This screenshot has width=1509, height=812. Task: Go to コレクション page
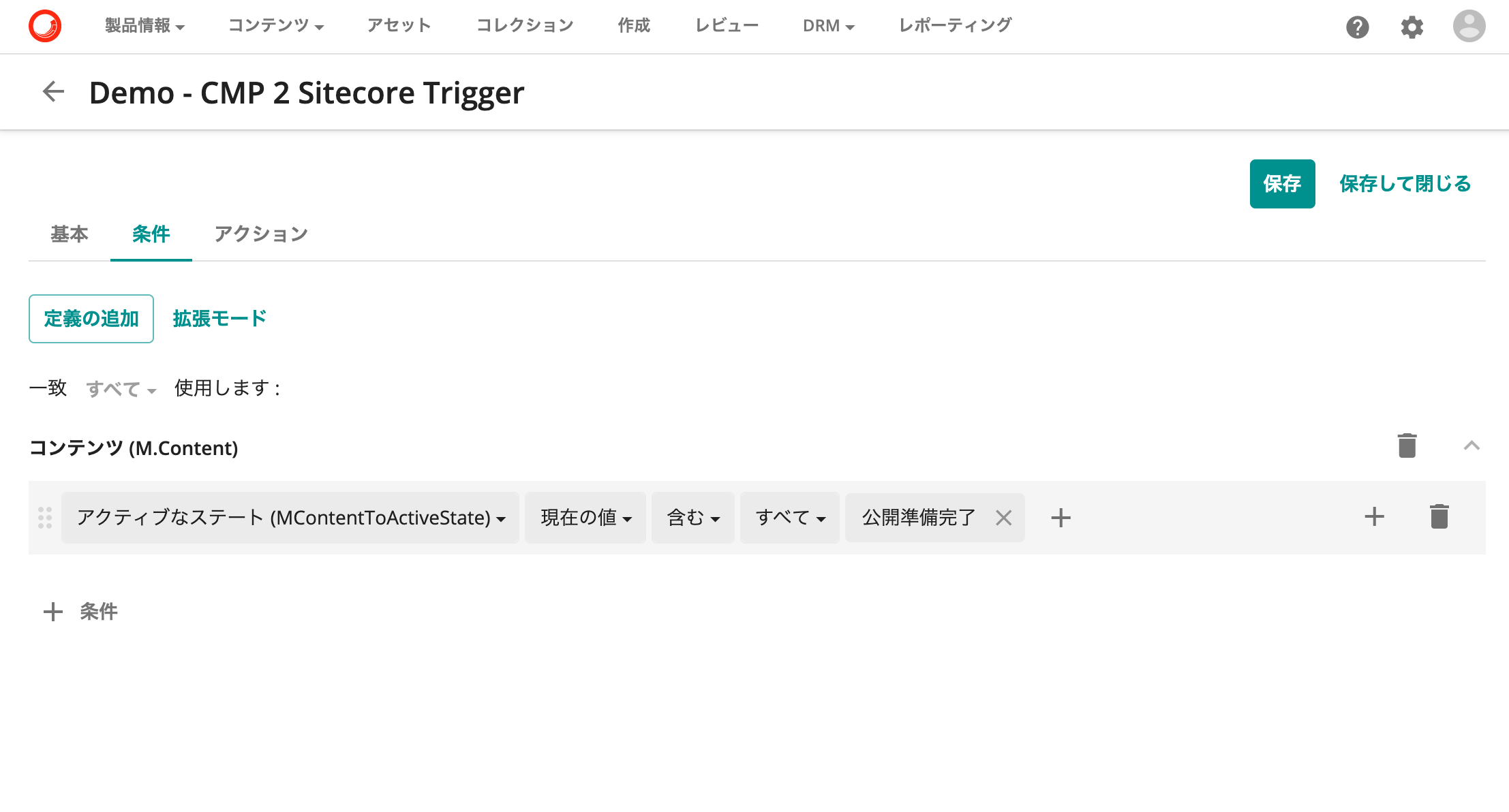pos(525,26)
